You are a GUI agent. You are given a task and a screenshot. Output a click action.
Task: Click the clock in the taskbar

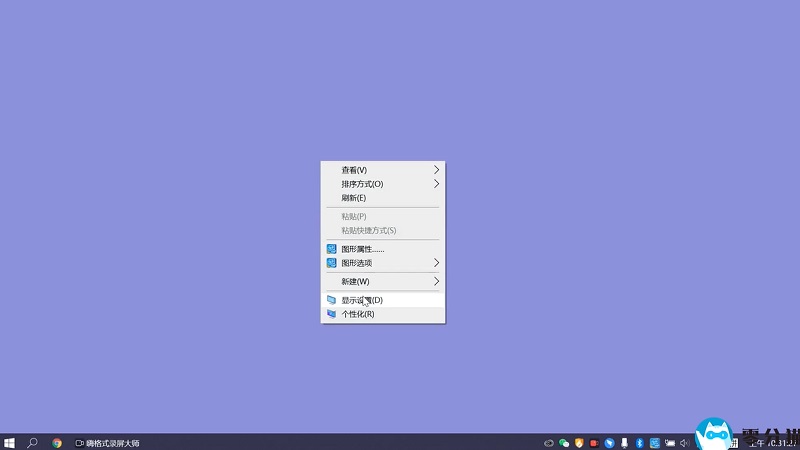coord(770,442)
